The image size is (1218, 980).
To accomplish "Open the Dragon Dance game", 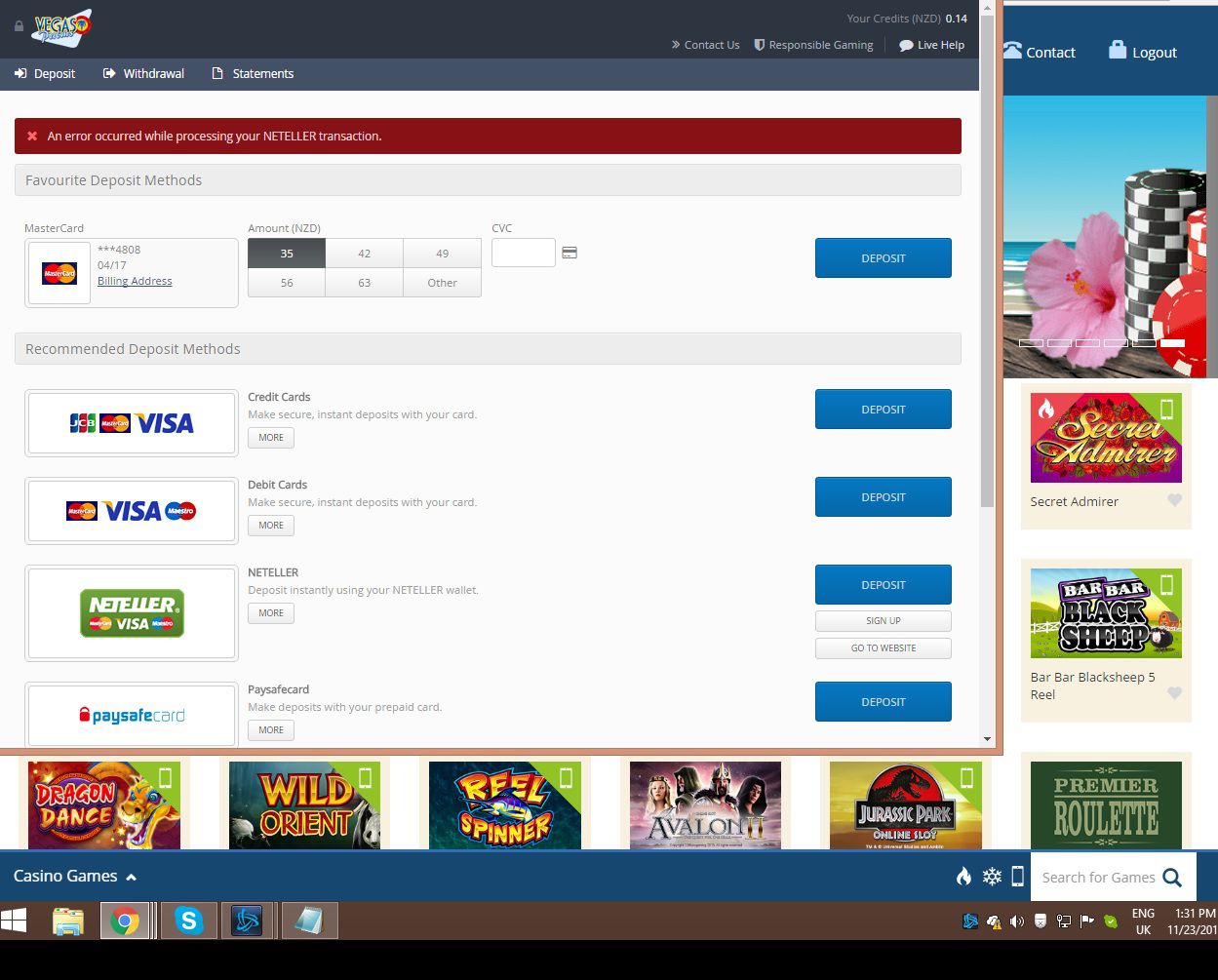I will 104,805.
